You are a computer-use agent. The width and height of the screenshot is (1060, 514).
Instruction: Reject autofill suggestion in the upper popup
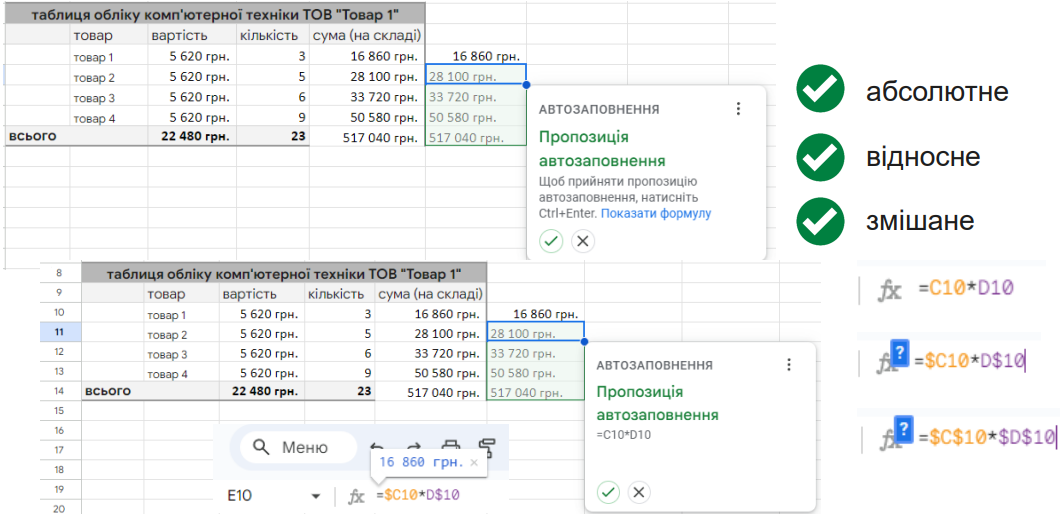pyautogui.click(x=583, y=241)
